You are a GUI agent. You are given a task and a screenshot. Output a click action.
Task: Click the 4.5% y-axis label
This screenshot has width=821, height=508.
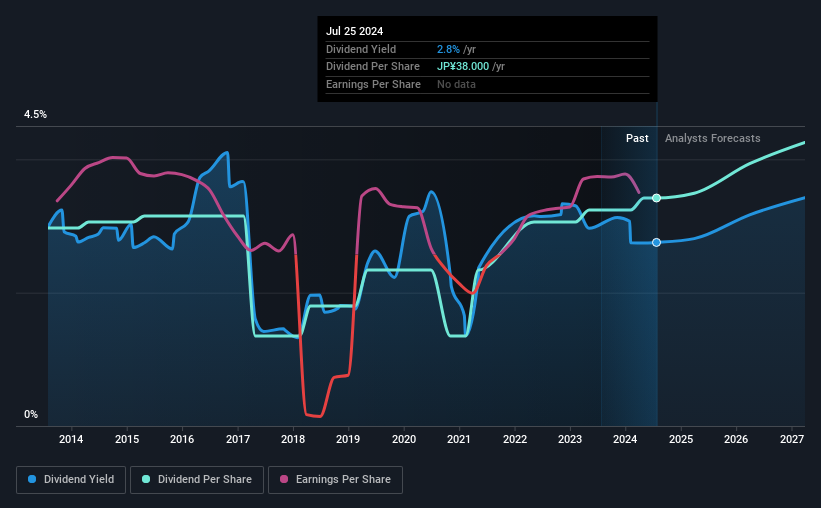tap(36, 115)
